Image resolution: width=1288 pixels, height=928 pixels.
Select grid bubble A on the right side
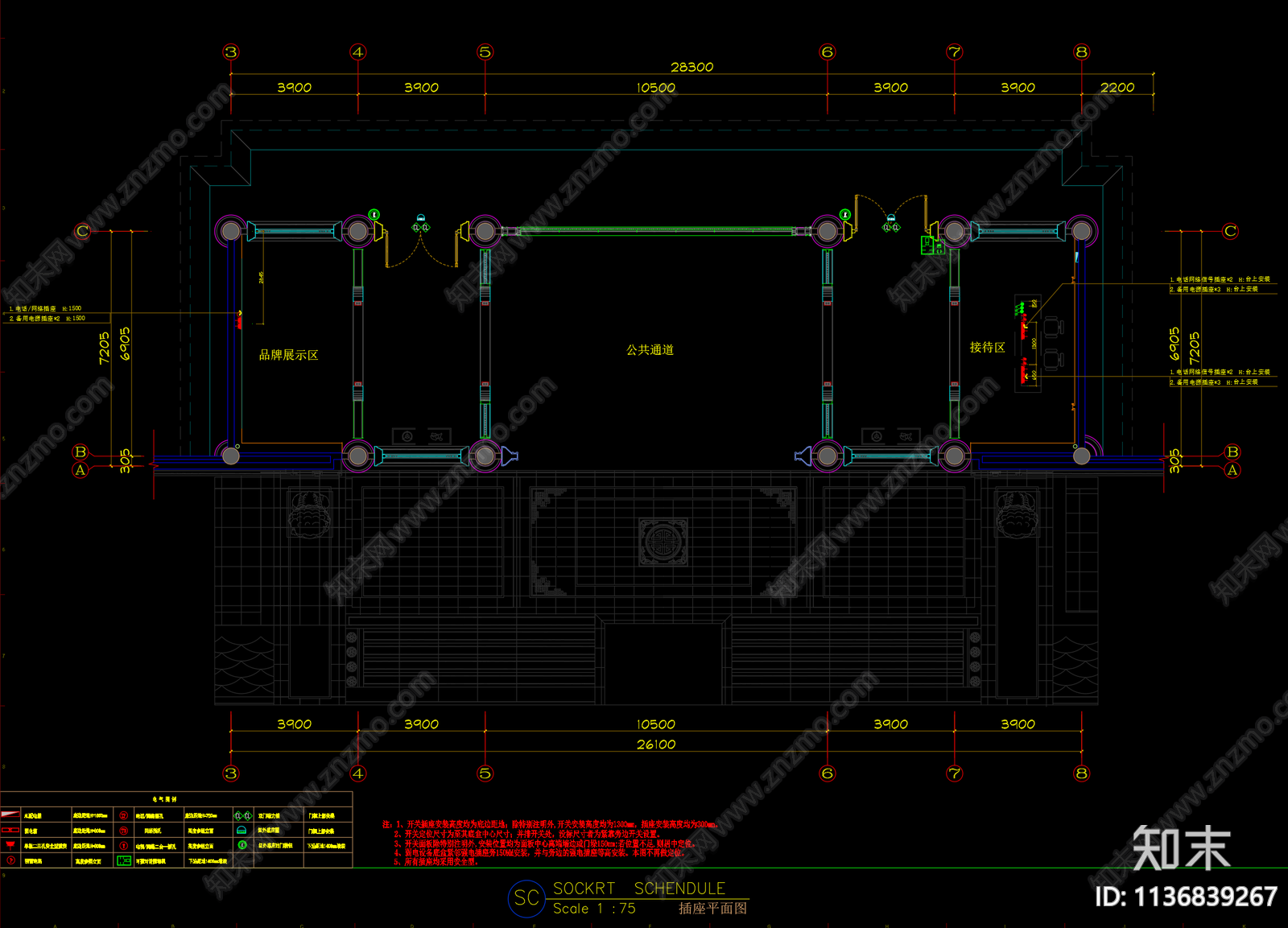tap(1232, 470)
